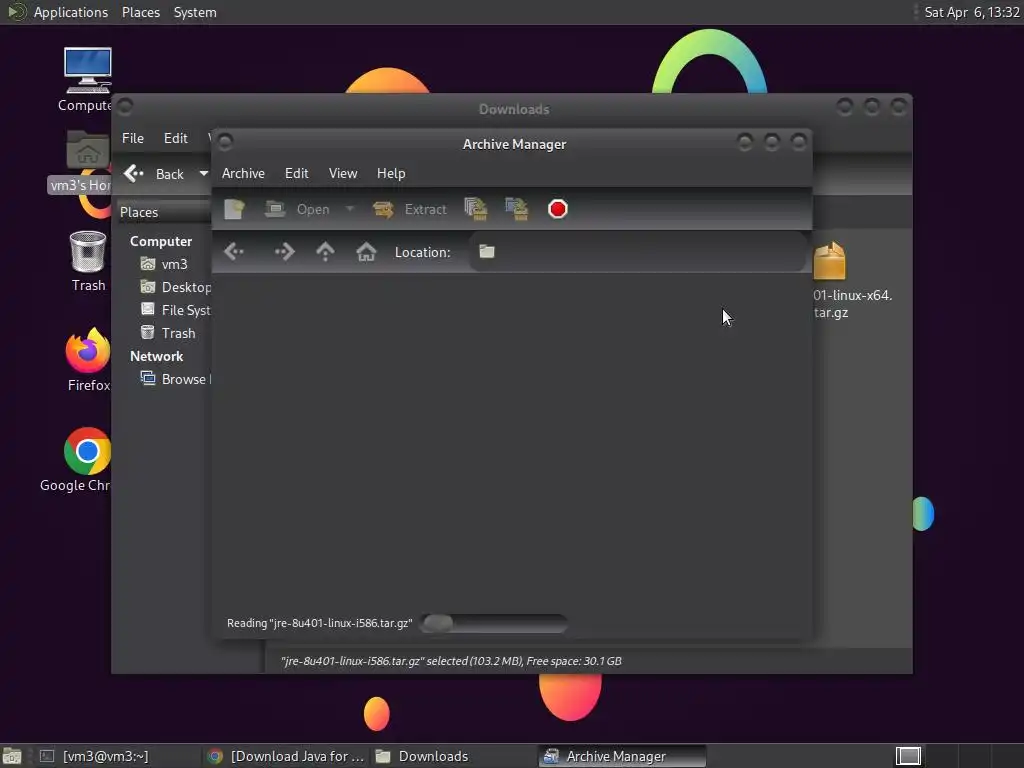
Task: Select Browse Network in sidebar
Action: tap(176, 379)
